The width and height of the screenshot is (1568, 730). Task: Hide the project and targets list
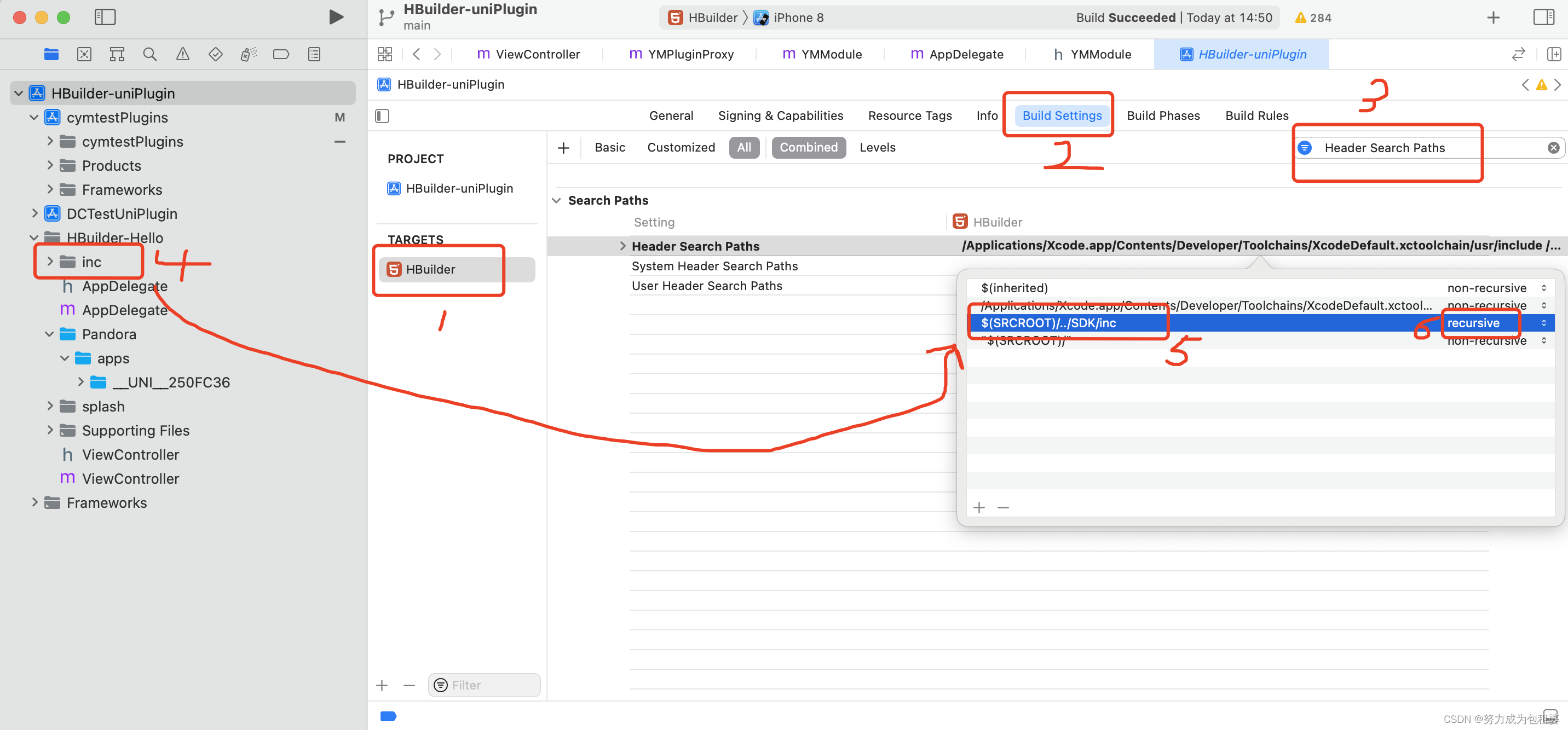[x=382, y=115]
